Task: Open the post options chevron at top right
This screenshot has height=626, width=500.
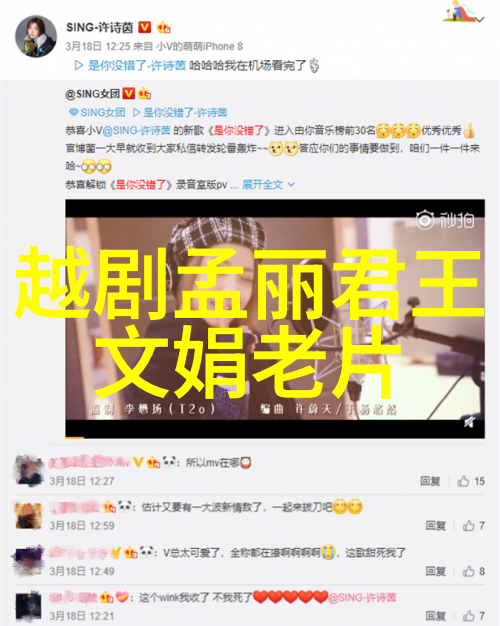Action: (480, 19)
